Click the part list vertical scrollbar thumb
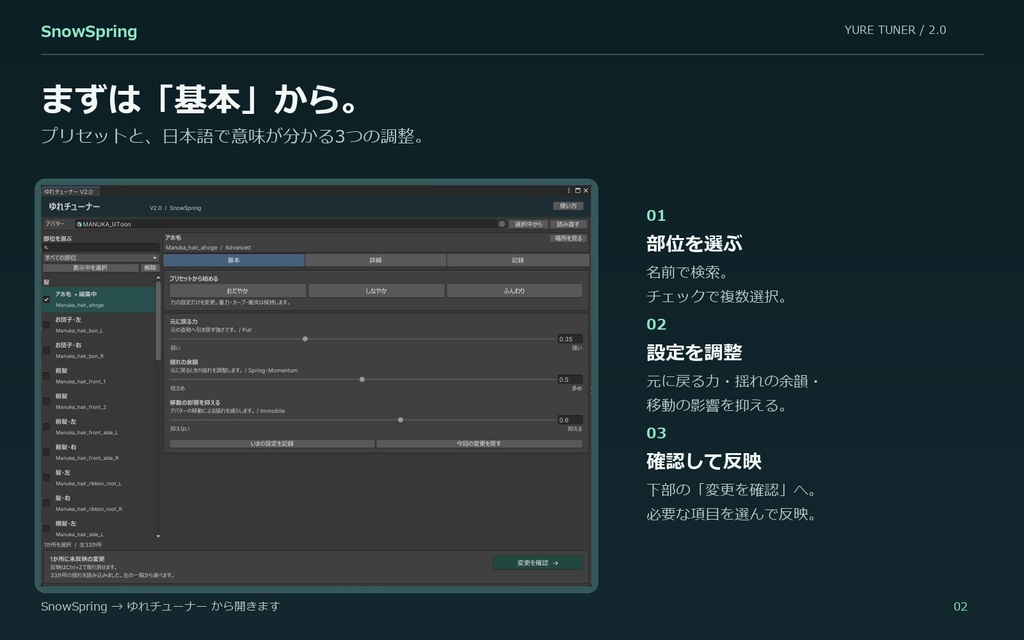The height and width of the screenshot is (640, 1024). (158, 321)
